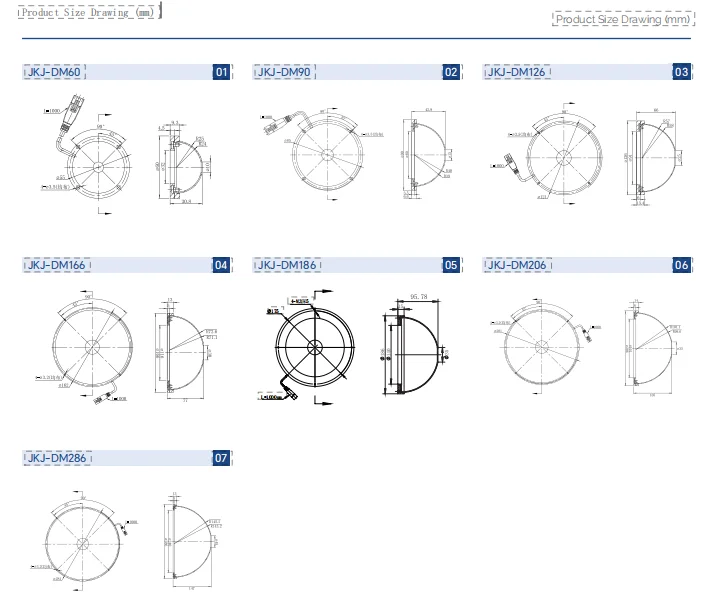This screenshot has width=728, height=605.
Task: Click the number badge 04
Action: point(221,265)
